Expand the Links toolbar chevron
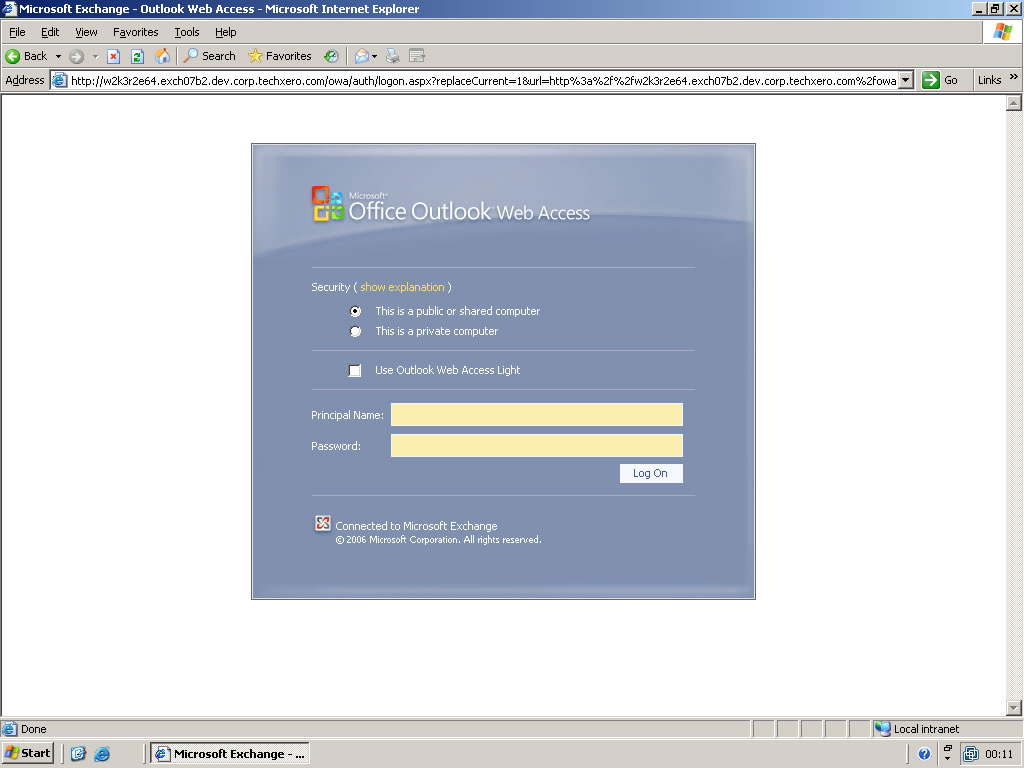The width and height of the screenshot is (1024, 768). pos(1013,78)
